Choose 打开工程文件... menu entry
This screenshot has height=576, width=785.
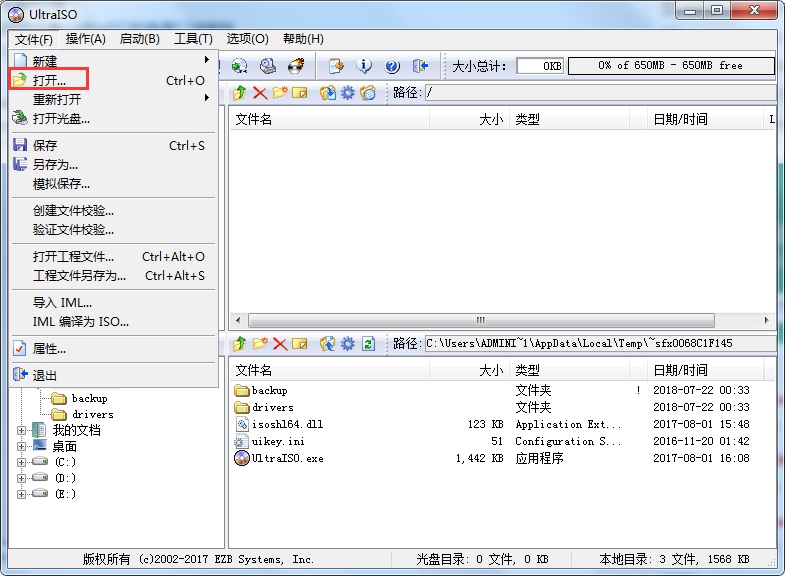click(113, 257)
